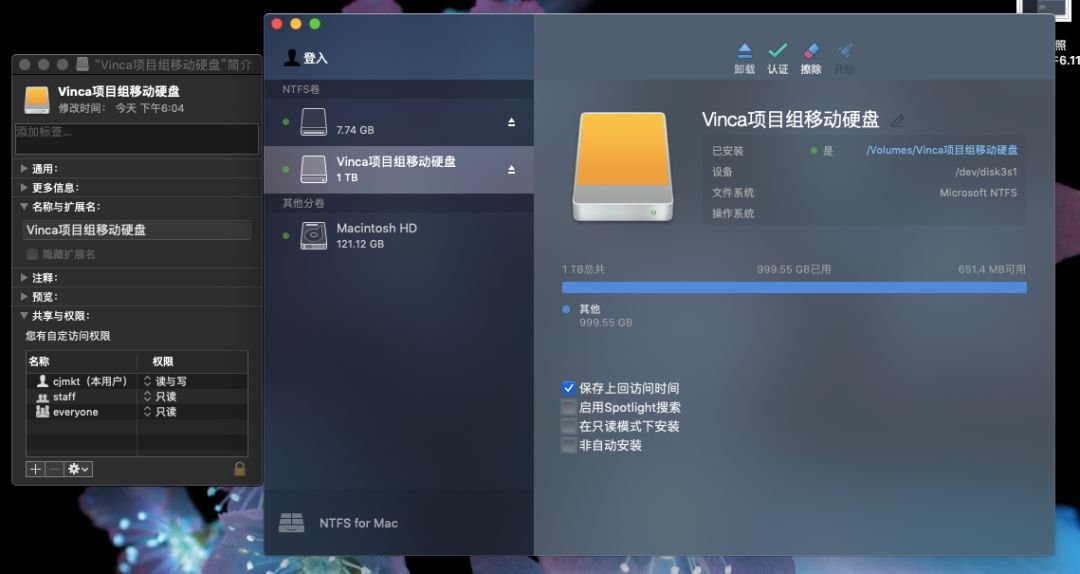This screenshot has height=574, width=1080.
Task: Eject the Vinca项目组移动硬盘 1 TB volume
Action: coord(511,170)
